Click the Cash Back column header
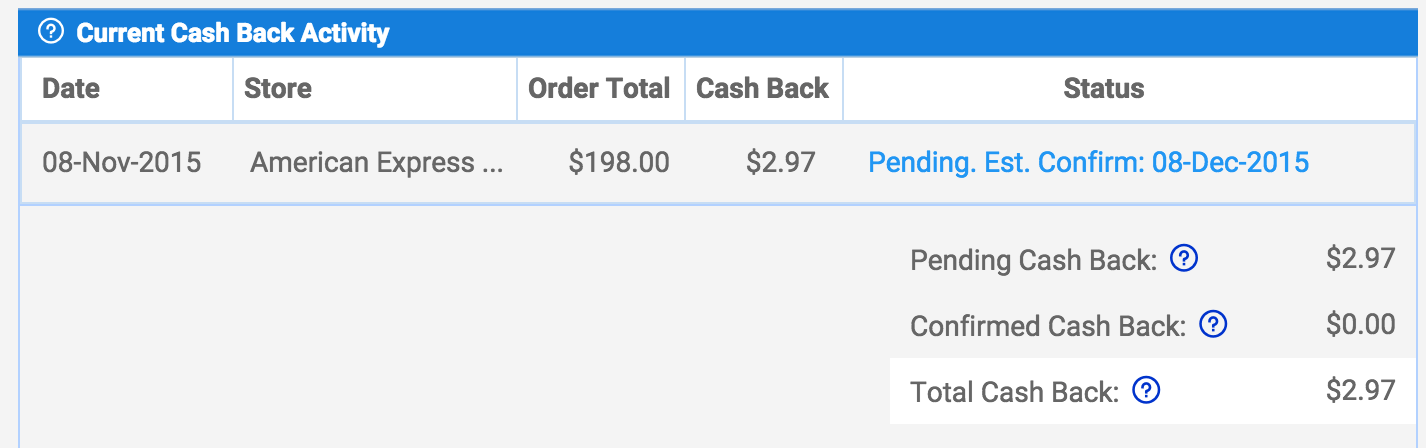The width and height of the screenshot is (1426, 448). [x=762, y=88]
